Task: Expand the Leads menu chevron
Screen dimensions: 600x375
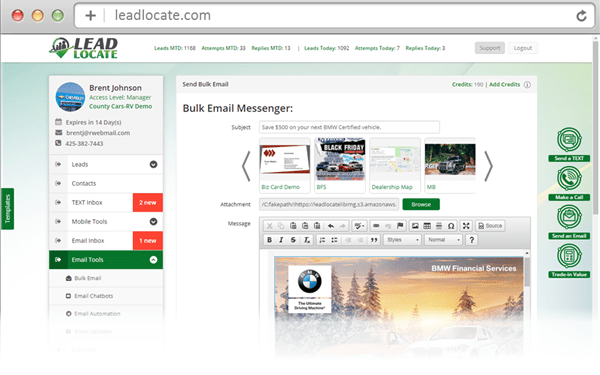Action: click(153, 165)
